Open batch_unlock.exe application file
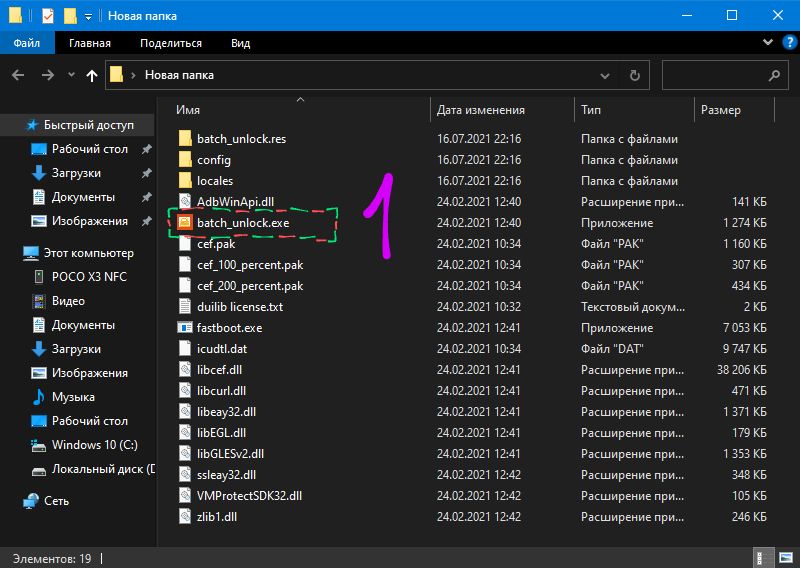800x568 pixels. coord(242,223)
